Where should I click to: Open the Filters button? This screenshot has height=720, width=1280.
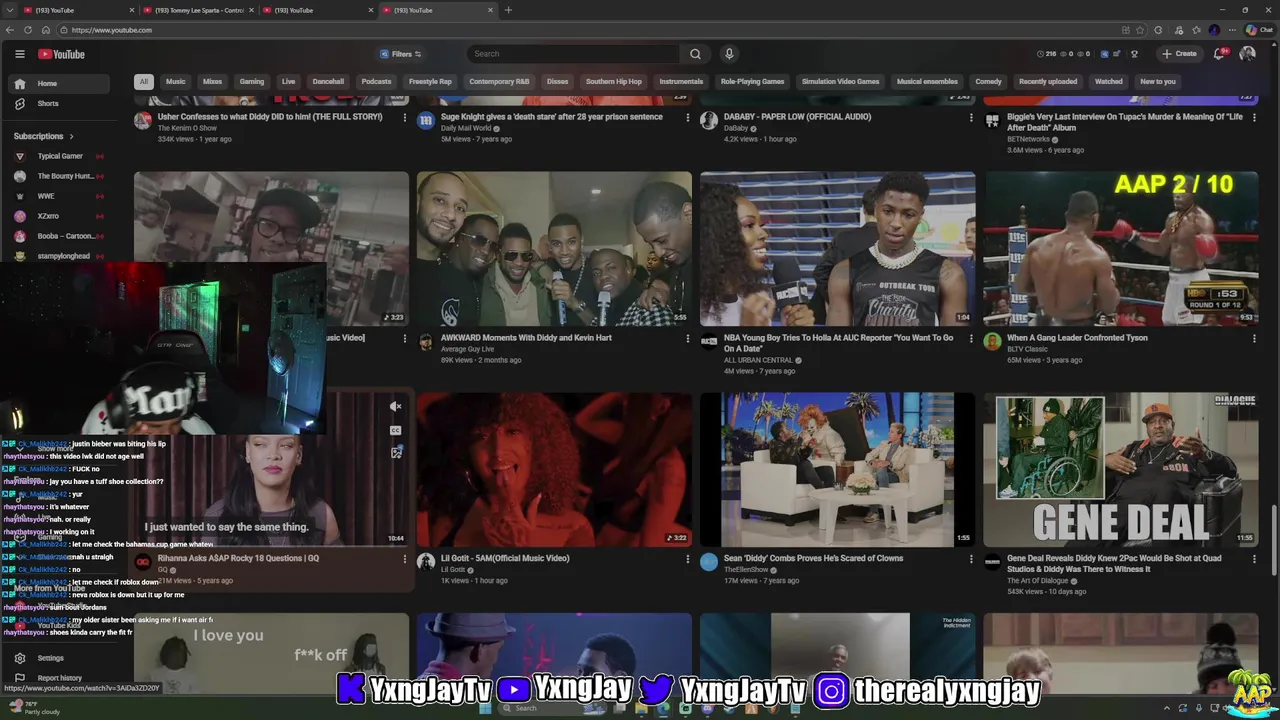pos(401,54)
